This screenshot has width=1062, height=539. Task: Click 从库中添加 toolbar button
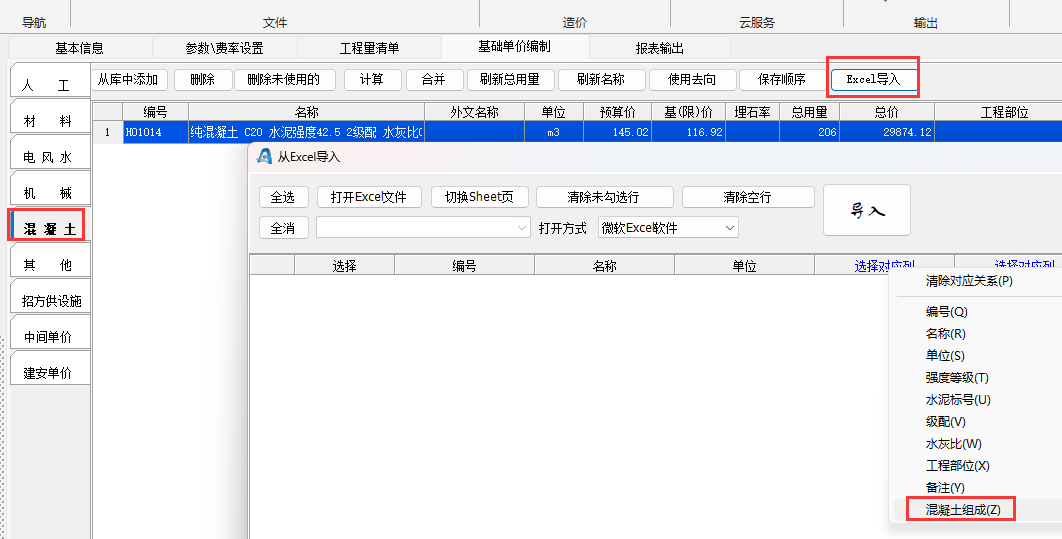(129, 80)
